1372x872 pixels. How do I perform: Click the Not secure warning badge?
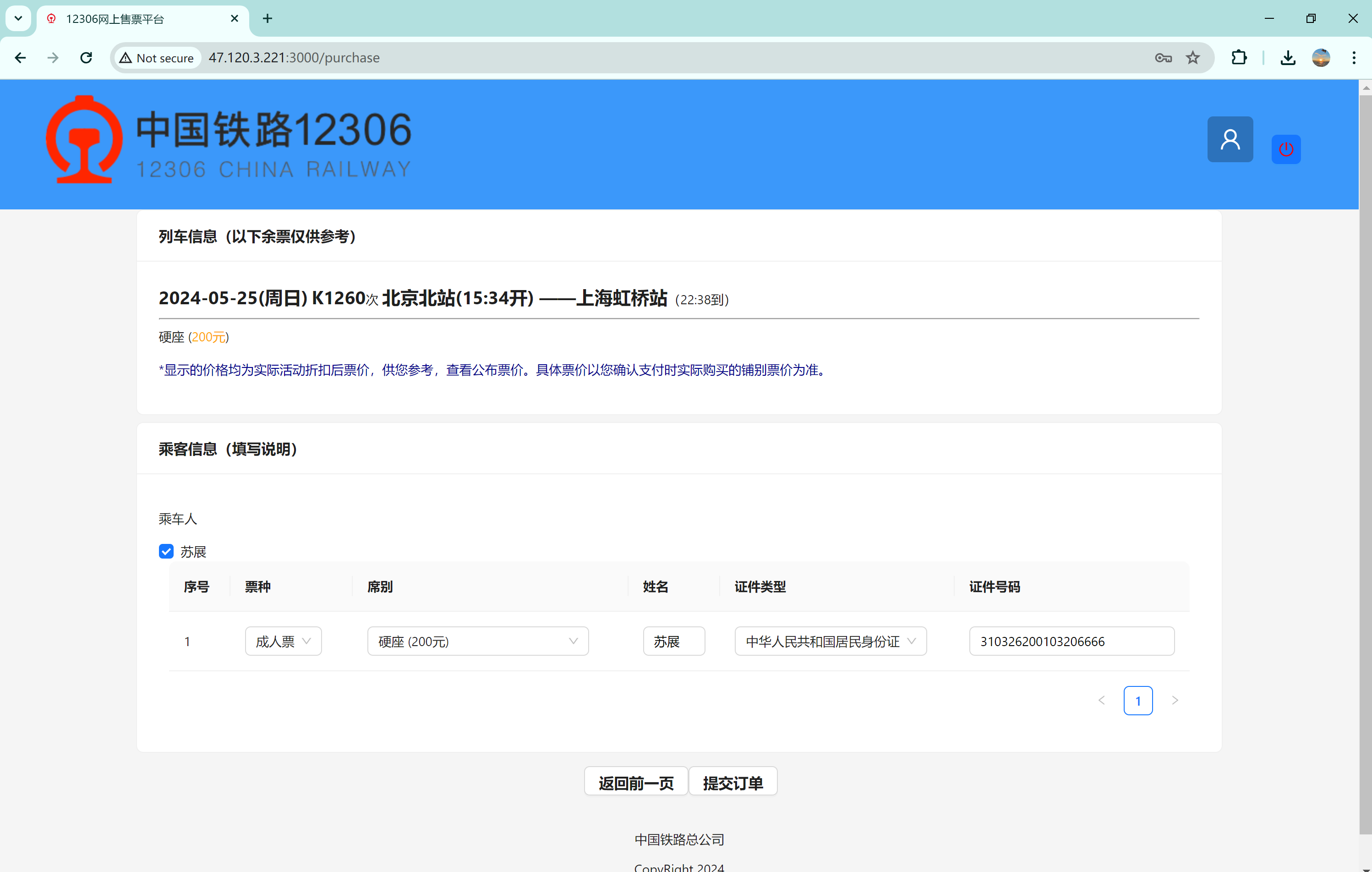coord(157,58)
